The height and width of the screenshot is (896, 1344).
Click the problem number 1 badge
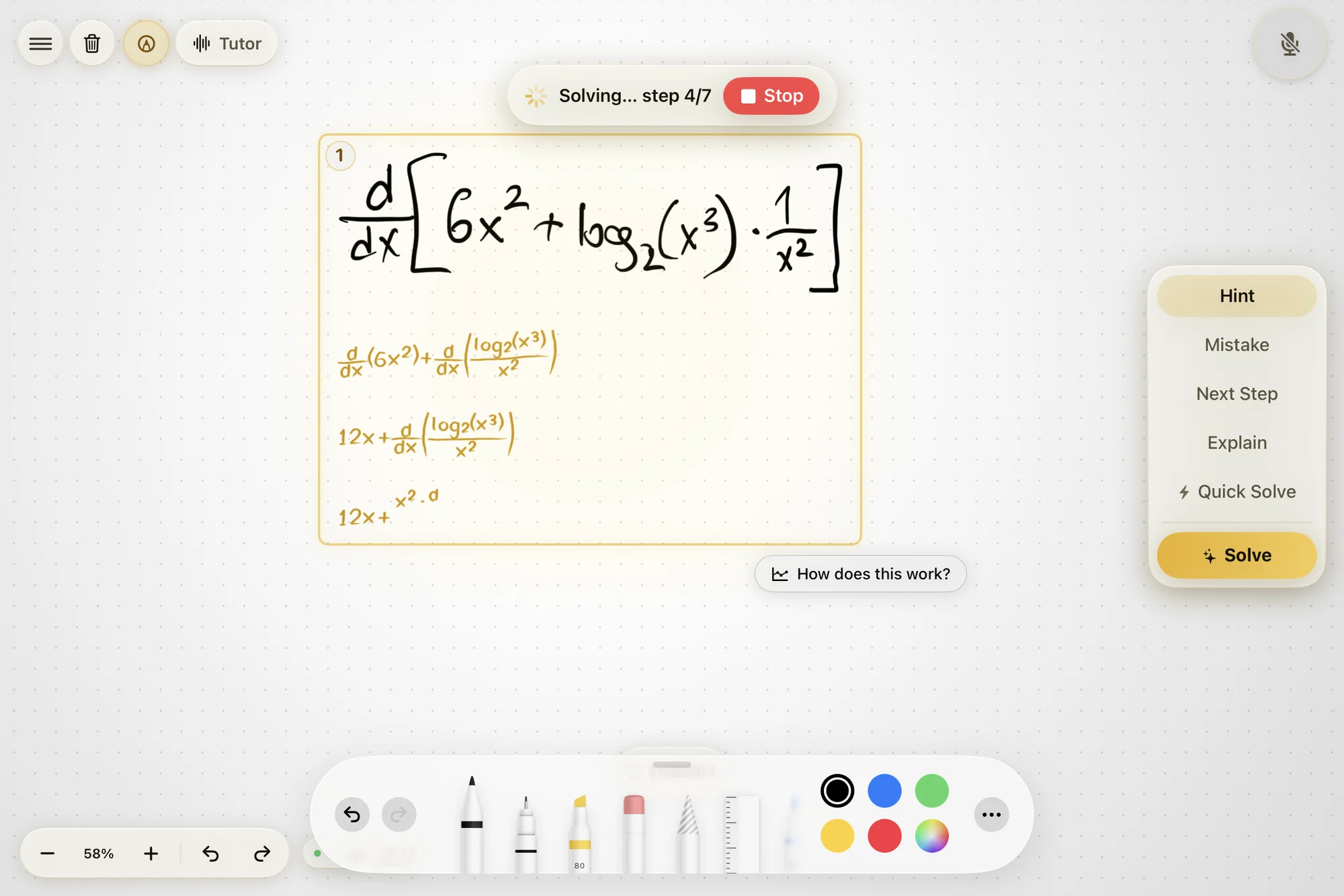pyautogui.click(x=340, y=156)
